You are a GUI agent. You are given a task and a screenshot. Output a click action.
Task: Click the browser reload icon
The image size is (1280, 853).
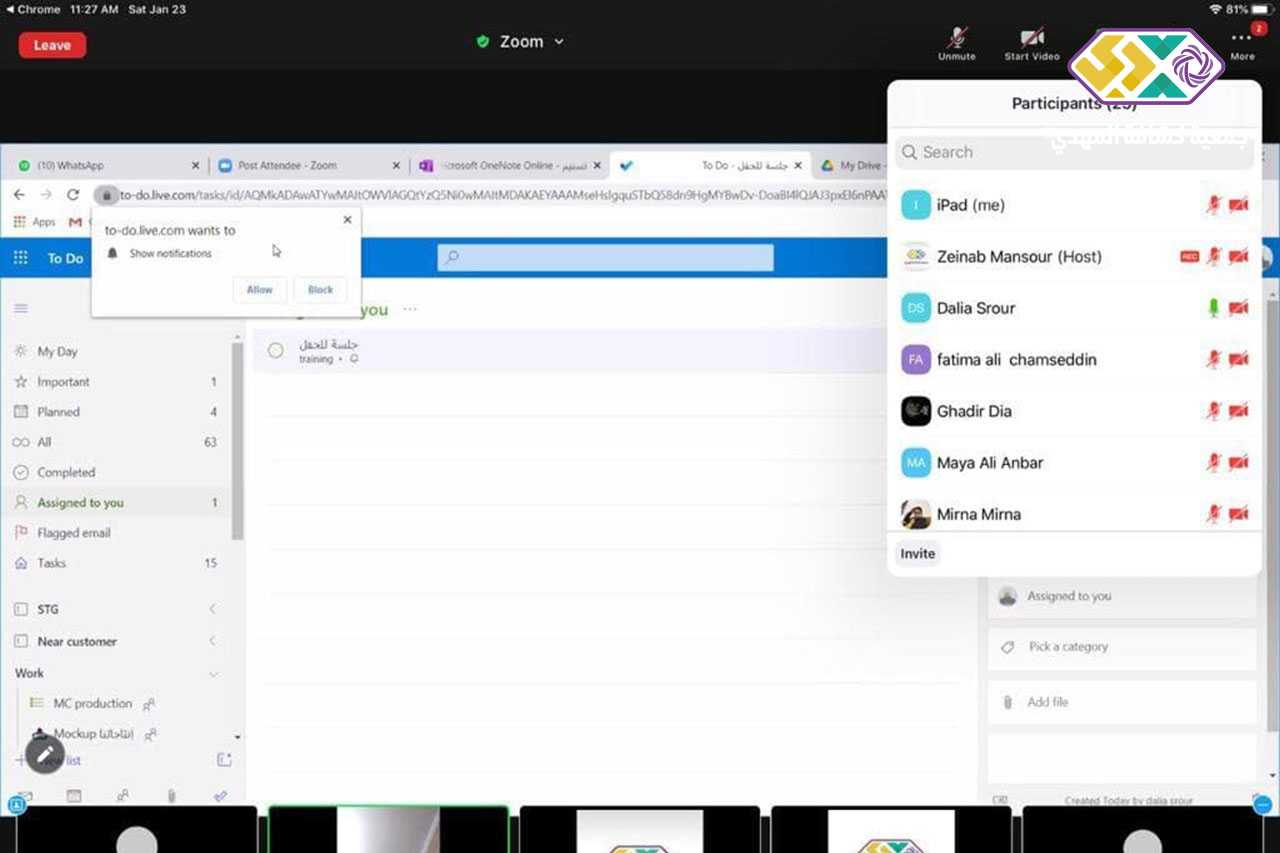coord(73,195)
